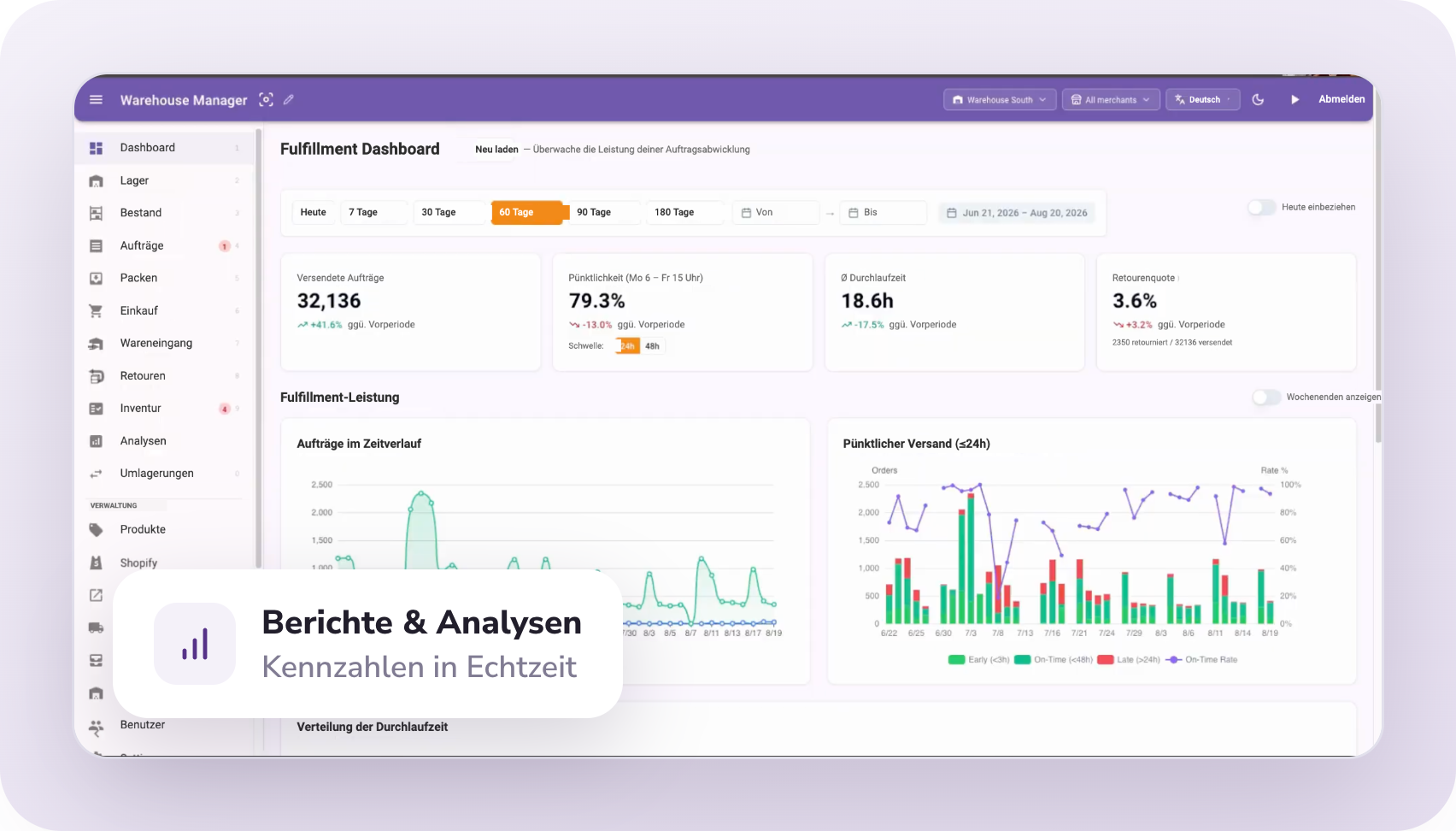Enable the Heute einbeziehen switch
This screenshot has width=1456, height=831.
point(1261,207)
